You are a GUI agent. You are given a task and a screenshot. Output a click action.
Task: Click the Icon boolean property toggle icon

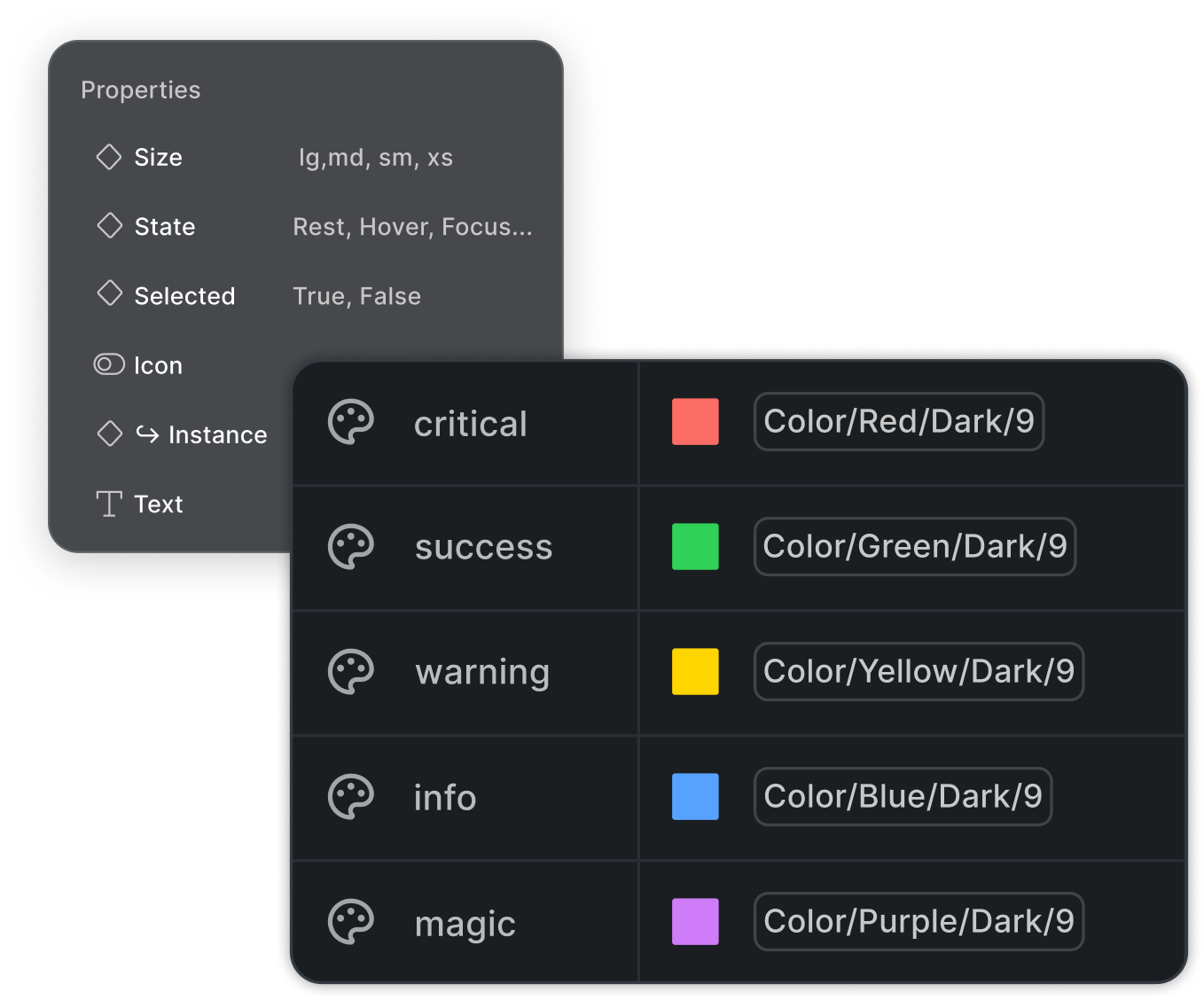(108, 364)
